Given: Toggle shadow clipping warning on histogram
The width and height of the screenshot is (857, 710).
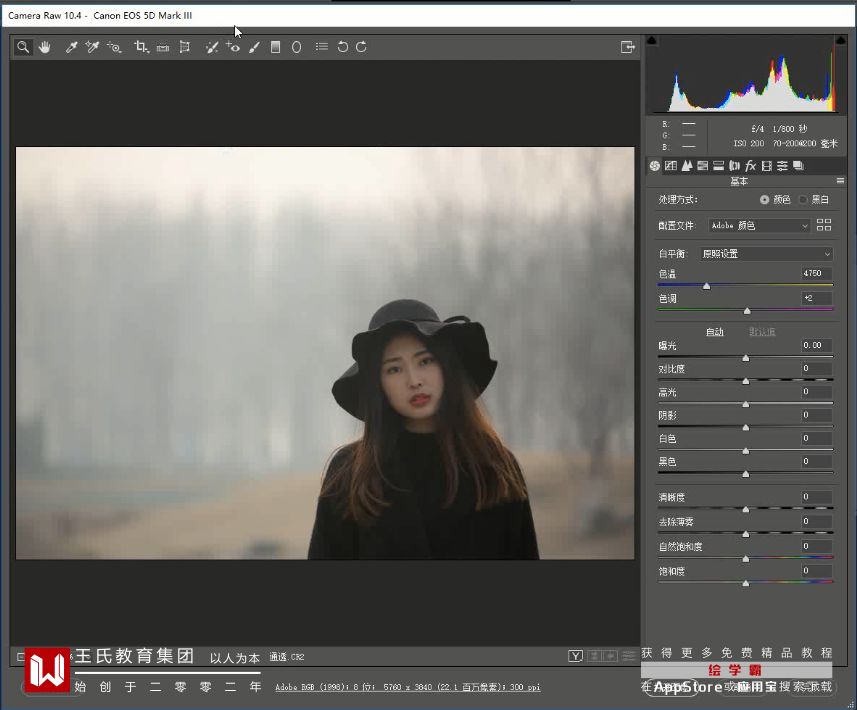Looking at the screenshot, I should pyautogui.click(x=651, y=40).
